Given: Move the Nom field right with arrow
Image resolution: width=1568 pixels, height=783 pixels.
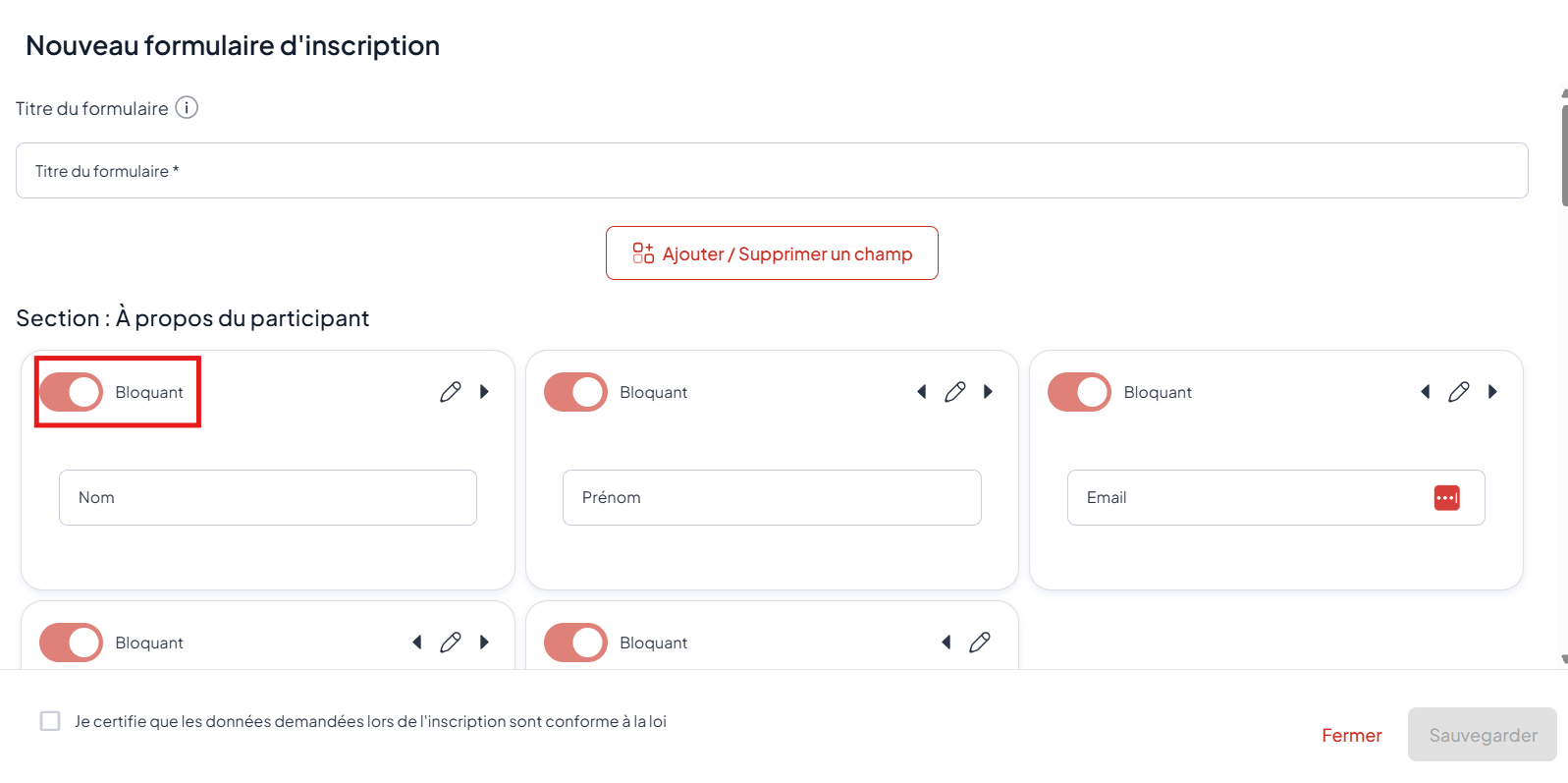Looking at the screenshot, I should click(x=484, y=392).
